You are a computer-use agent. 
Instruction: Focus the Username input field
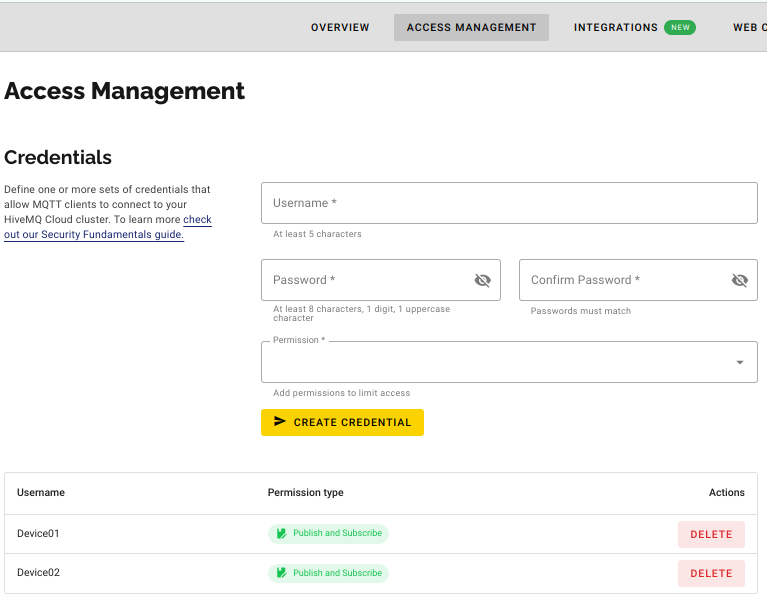(509, 203)
